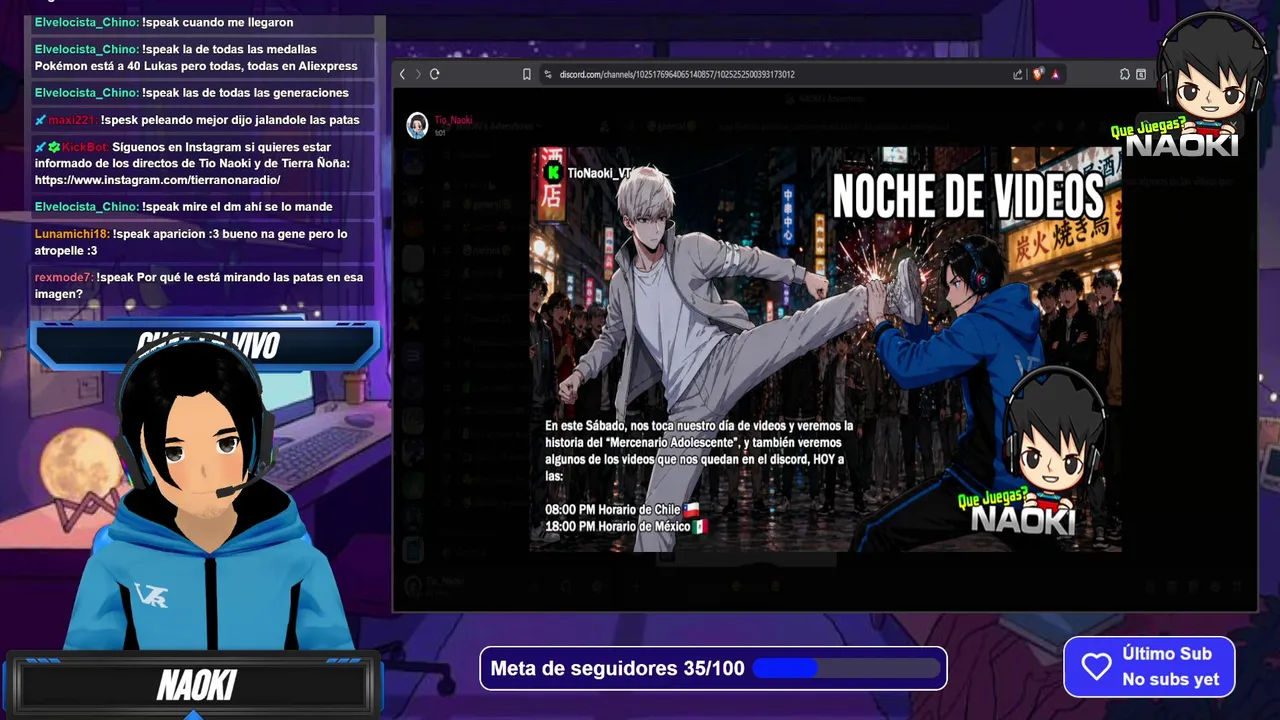Click KickBot username in chat
Image resolution: width=1280 pixels, height=720 pixels.
click(85, 147)
